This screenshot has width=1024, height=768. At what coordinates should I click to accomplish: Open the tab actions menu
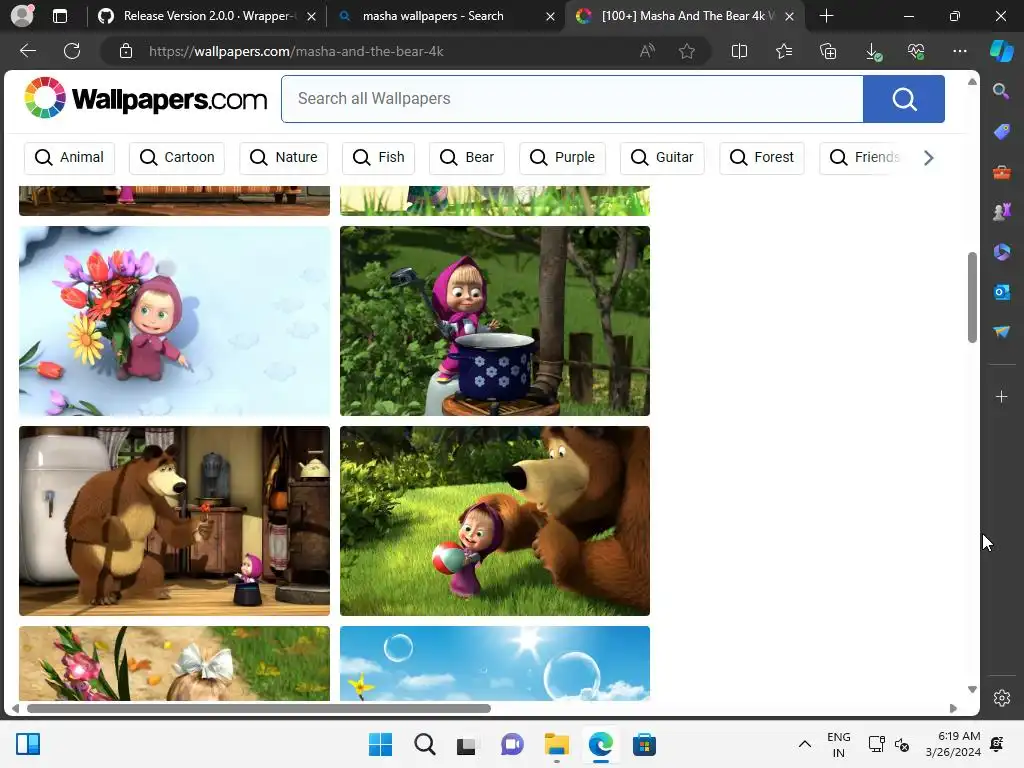[60, 16]
